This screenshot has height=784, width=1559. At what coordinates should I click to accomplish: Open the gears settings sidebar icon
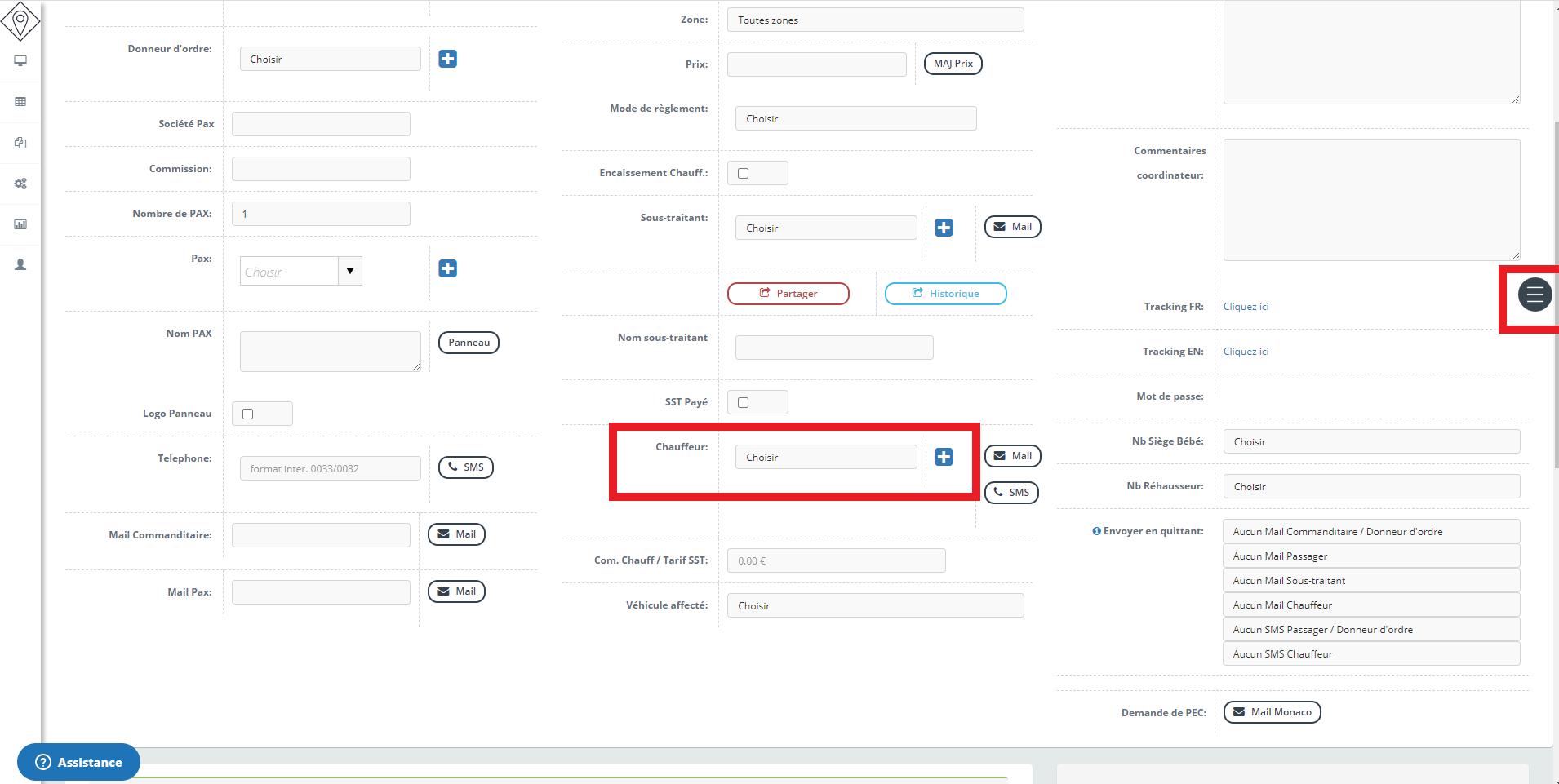click(20, 184)
